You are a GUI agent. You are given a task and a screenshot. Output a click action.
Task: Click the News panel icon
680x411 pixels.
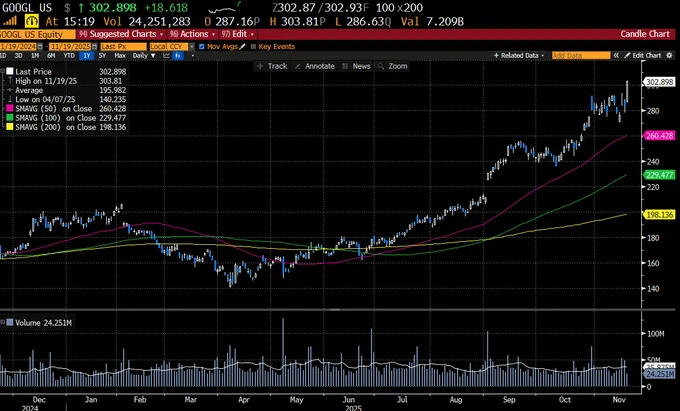click(x=345, y=66)
